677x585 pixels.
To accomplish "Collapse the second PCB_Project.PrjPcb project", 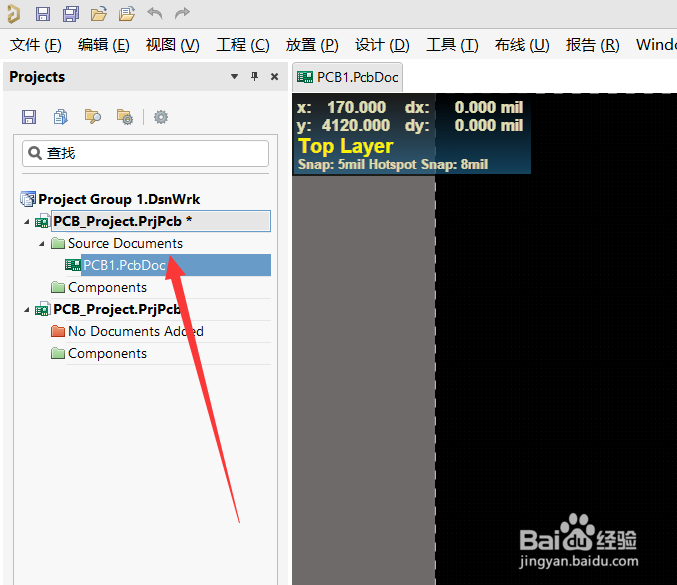I will pyautogui.click(x=27, y=310).
